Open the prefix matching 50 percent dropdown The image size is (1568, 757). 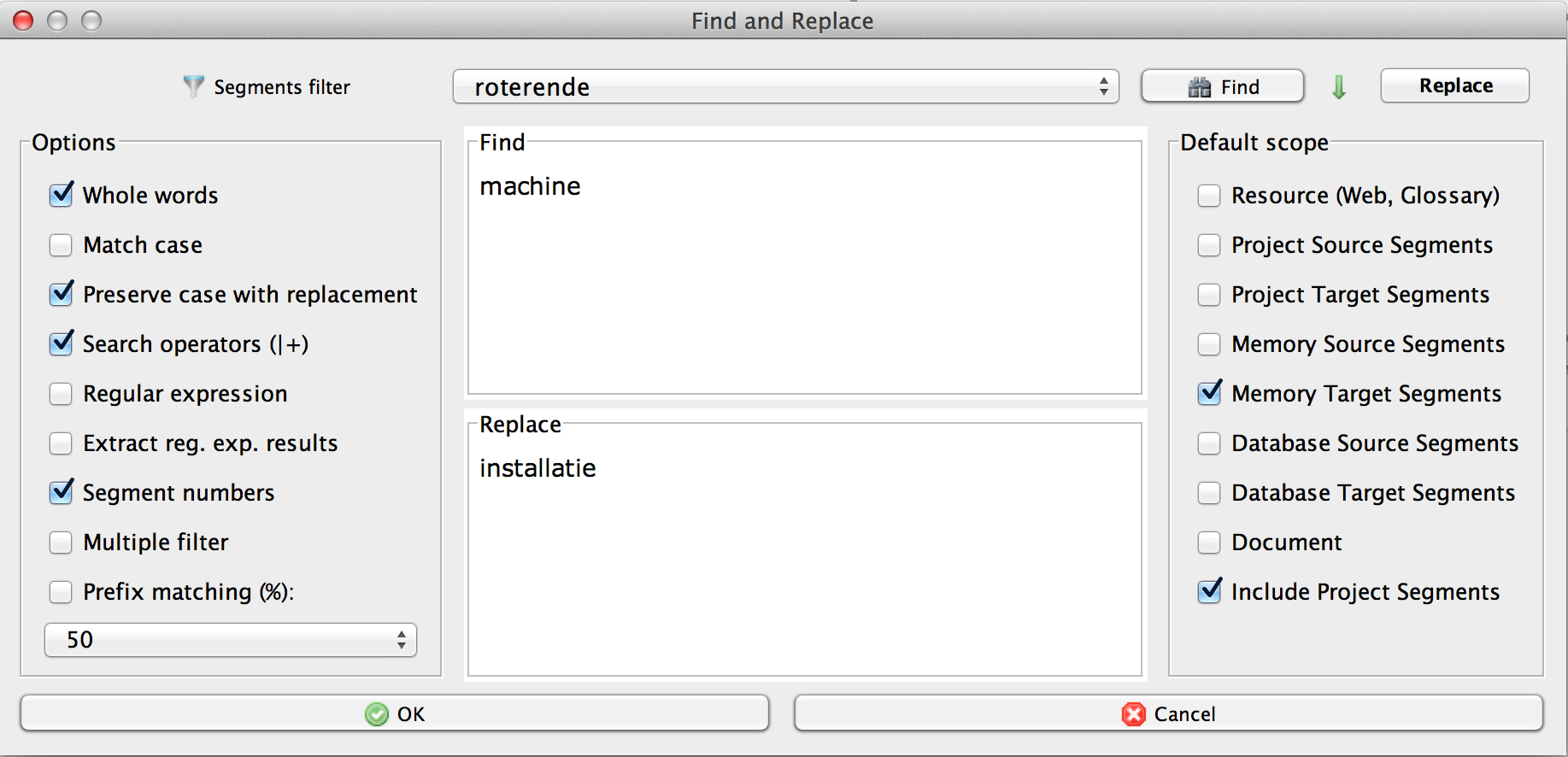tap(231, 640)
